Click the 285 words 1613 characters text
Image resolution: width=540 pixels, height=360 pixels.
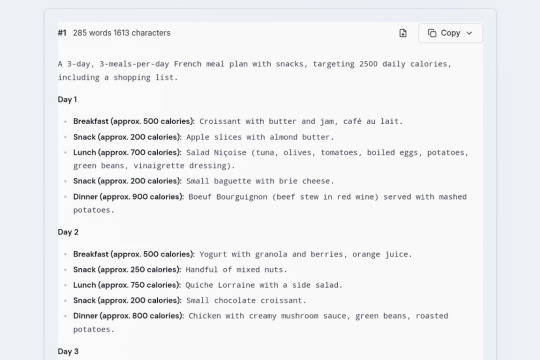click(x=122, y=33)
